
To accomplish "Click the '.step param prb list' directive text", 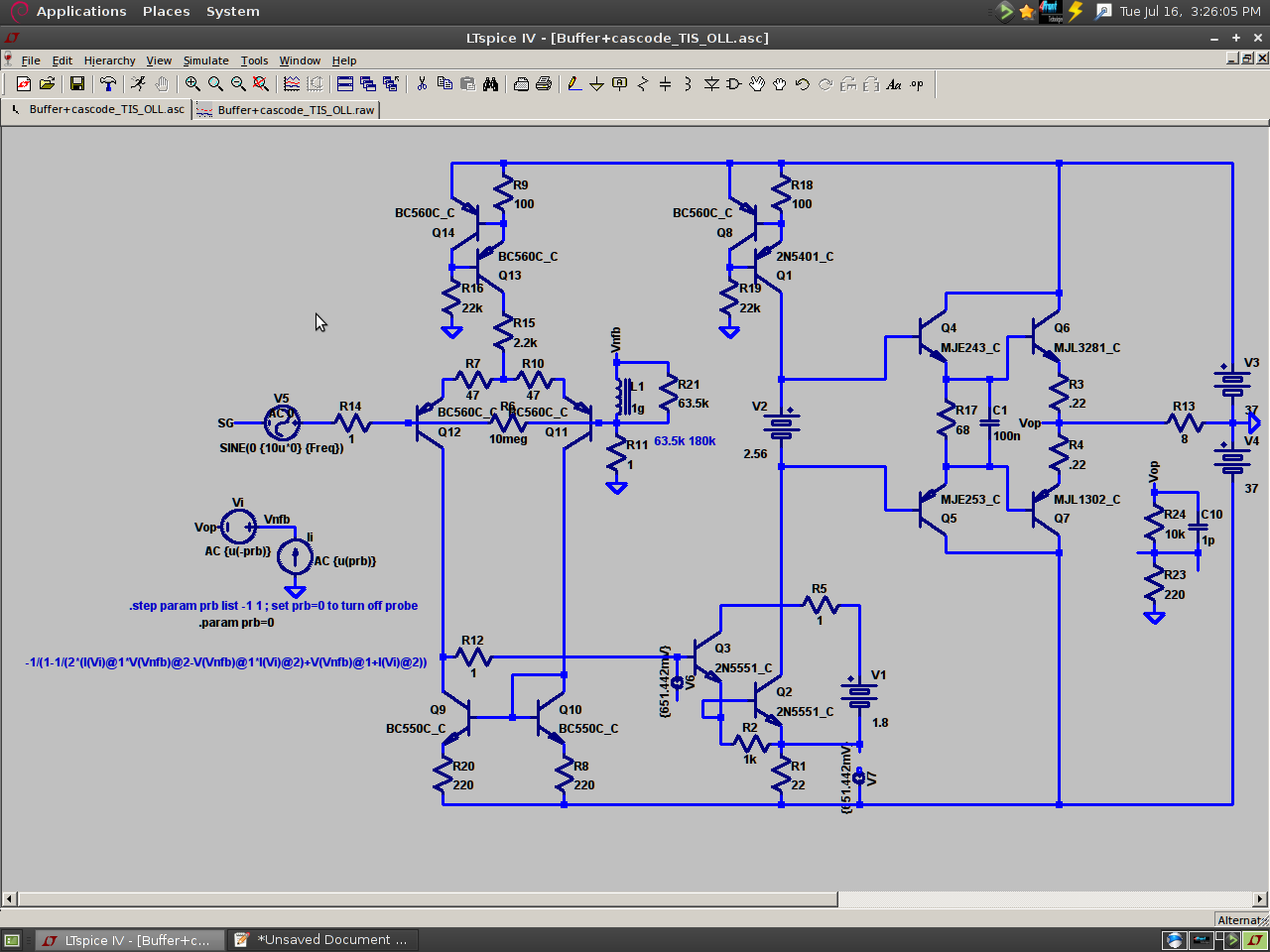I will [x=273, y=605].
